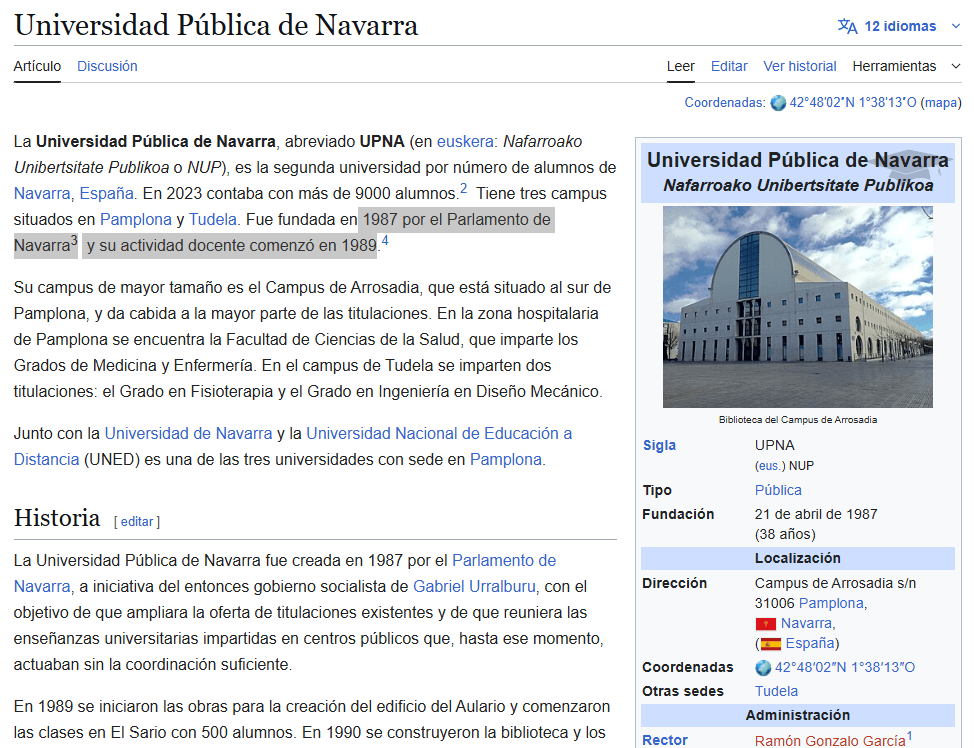The image size is (974, 748).
Task: Open the mapa link
Action: pyautogui.click(x=940, y=103)
